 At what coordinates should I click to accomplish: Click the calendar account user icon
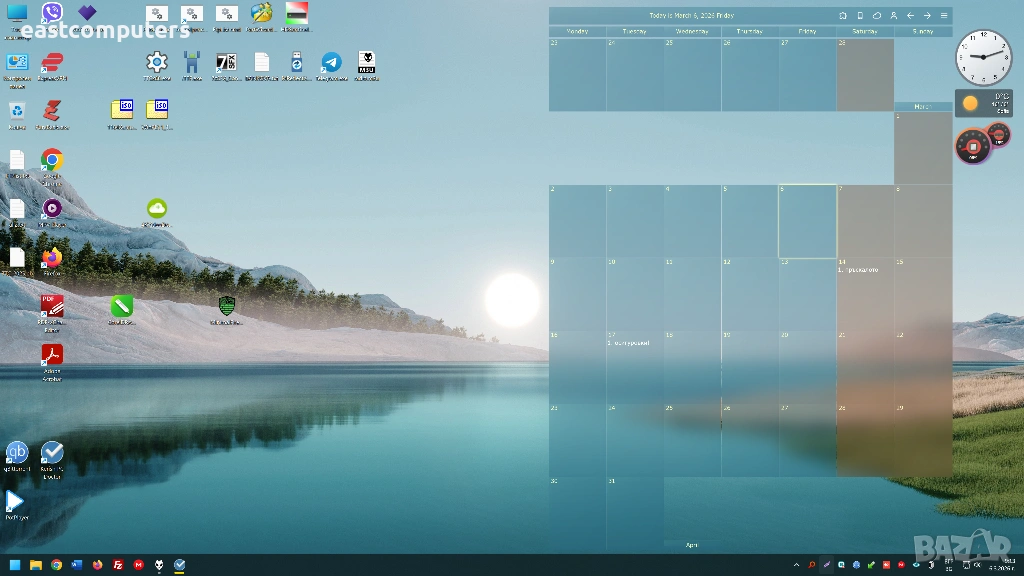[x=893, y=16]
